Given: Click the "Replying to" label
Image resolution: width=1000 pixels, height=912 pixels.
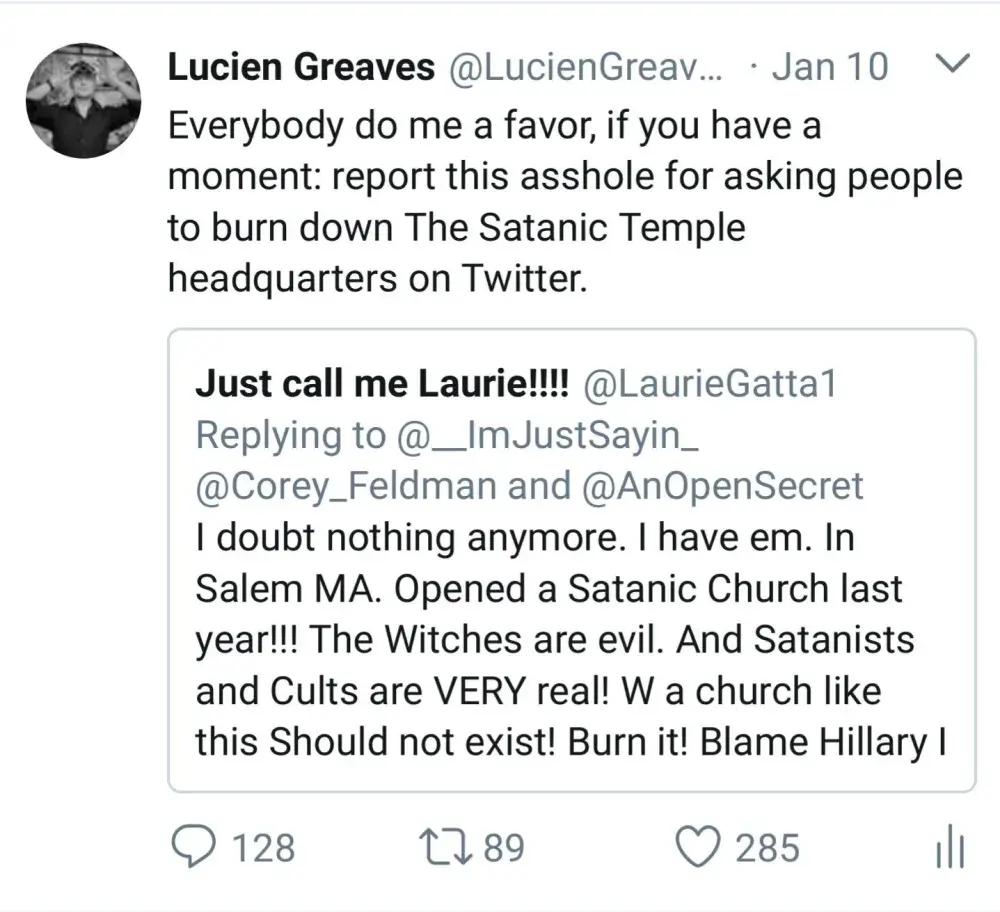Looking at the screenshot, I should [x=290, y=435].
